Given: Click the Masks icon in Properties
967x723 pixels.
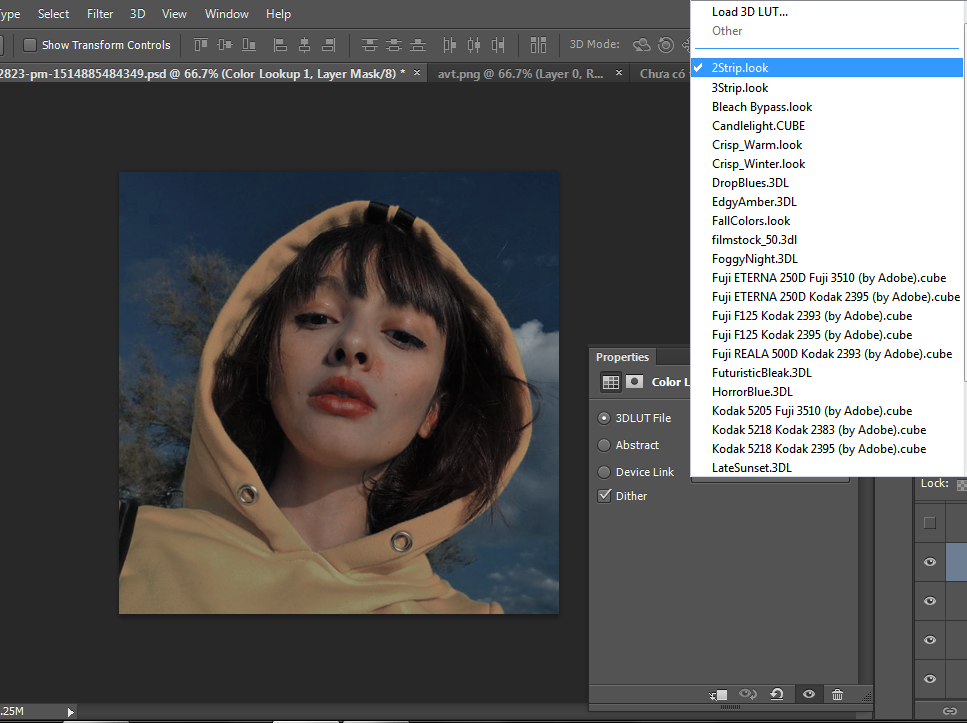Looking at the screenshot, I should coord(634,382).
